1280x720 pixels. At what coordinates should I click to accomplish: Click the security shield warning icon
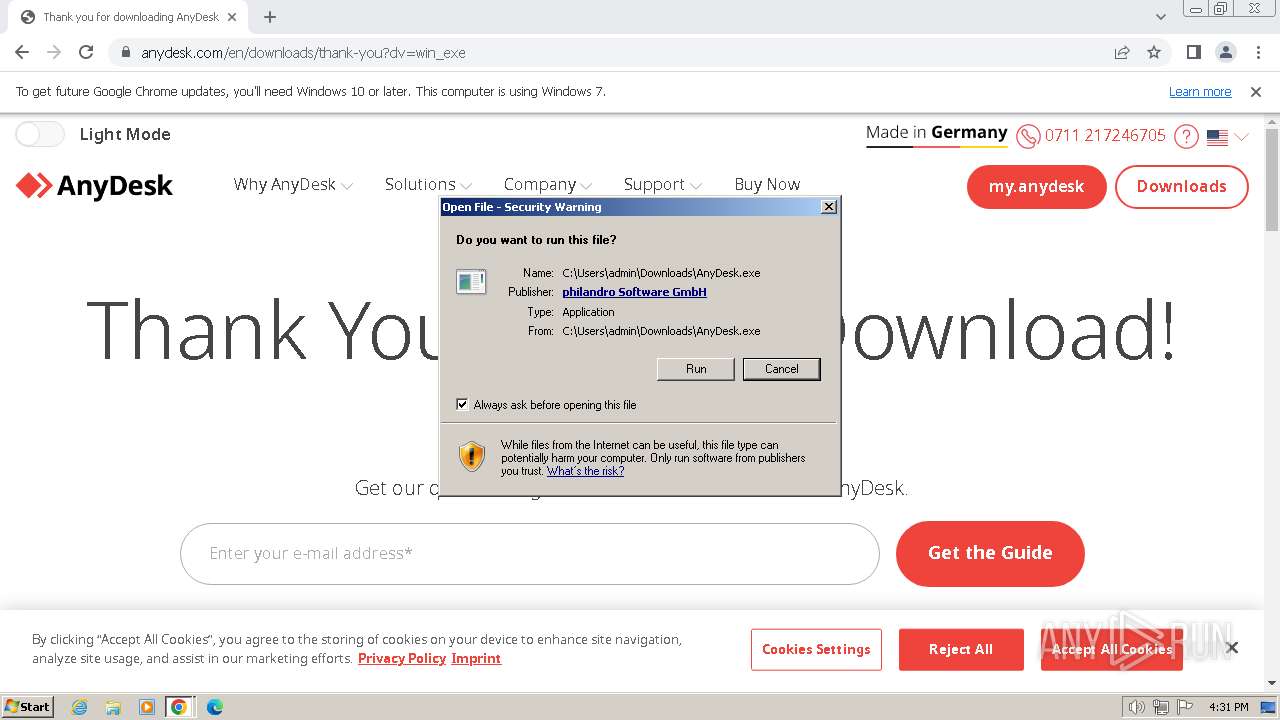[x=472, y=456]
